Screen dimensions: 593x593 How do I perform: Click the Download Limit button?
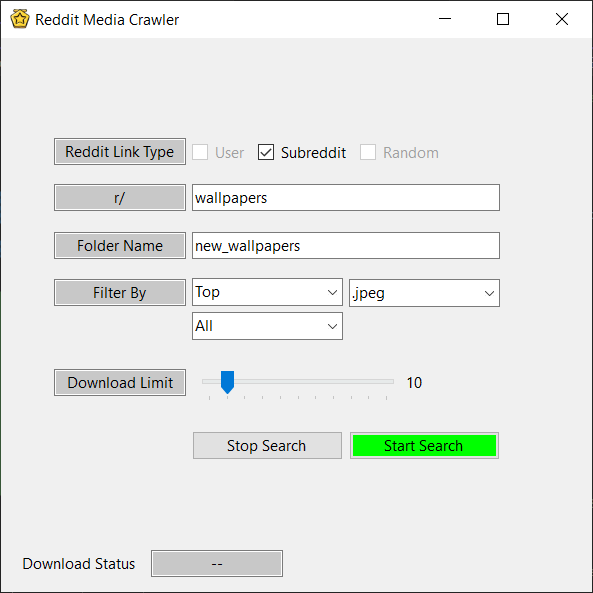pos(120,383)
